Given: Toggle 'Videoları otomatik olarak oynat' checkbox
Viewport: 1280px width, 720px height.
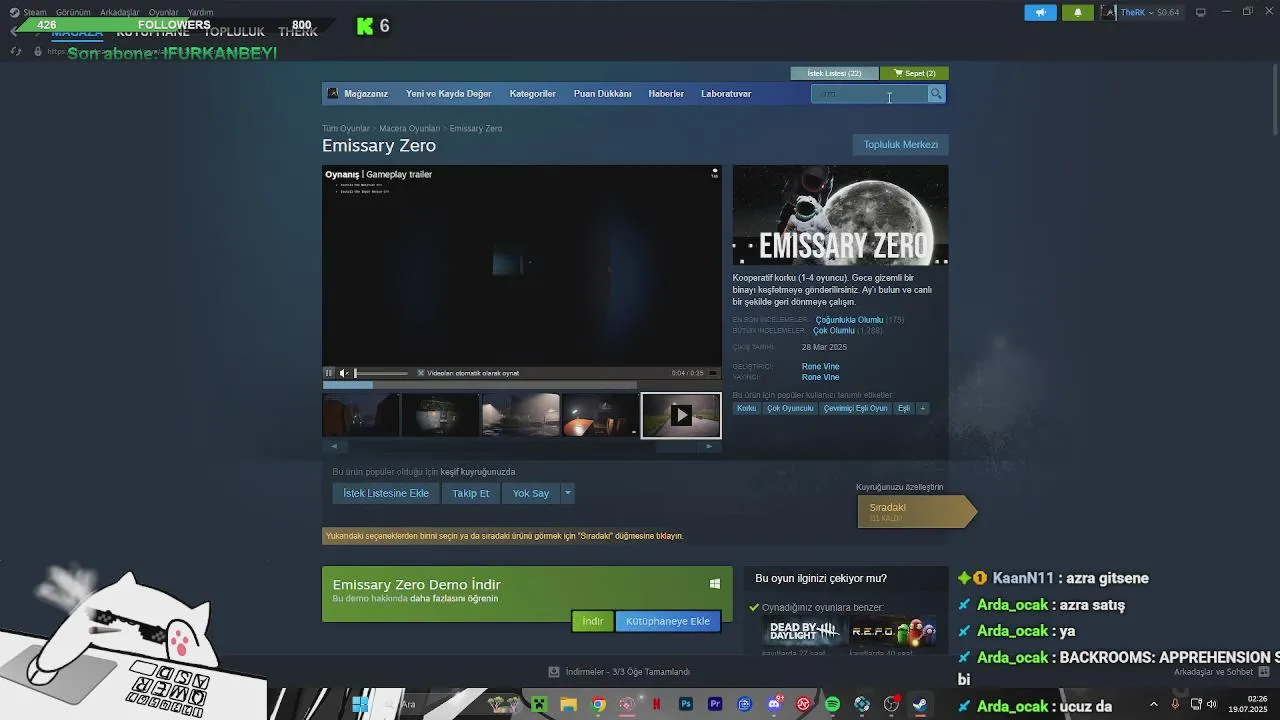Looking at the screenshot, I should point(421,373).
